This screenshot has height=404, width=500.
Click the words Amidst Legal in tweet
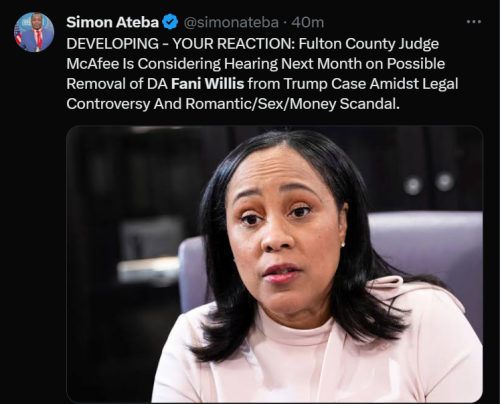coord(414,84)
